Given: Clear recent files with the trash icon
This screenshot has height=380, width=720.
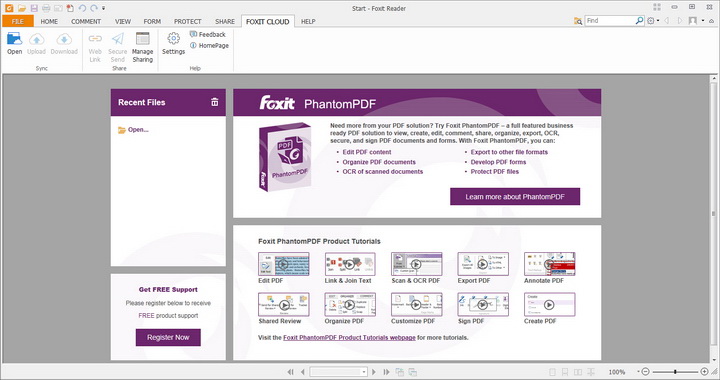Looking at the screenshot, I should click(214, 102).
